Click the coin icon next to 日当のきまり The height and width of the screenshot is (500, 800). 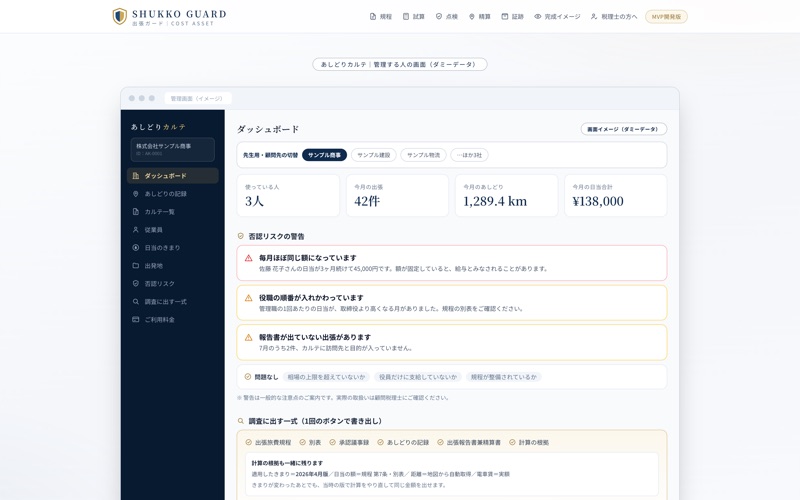pos(136,247)
